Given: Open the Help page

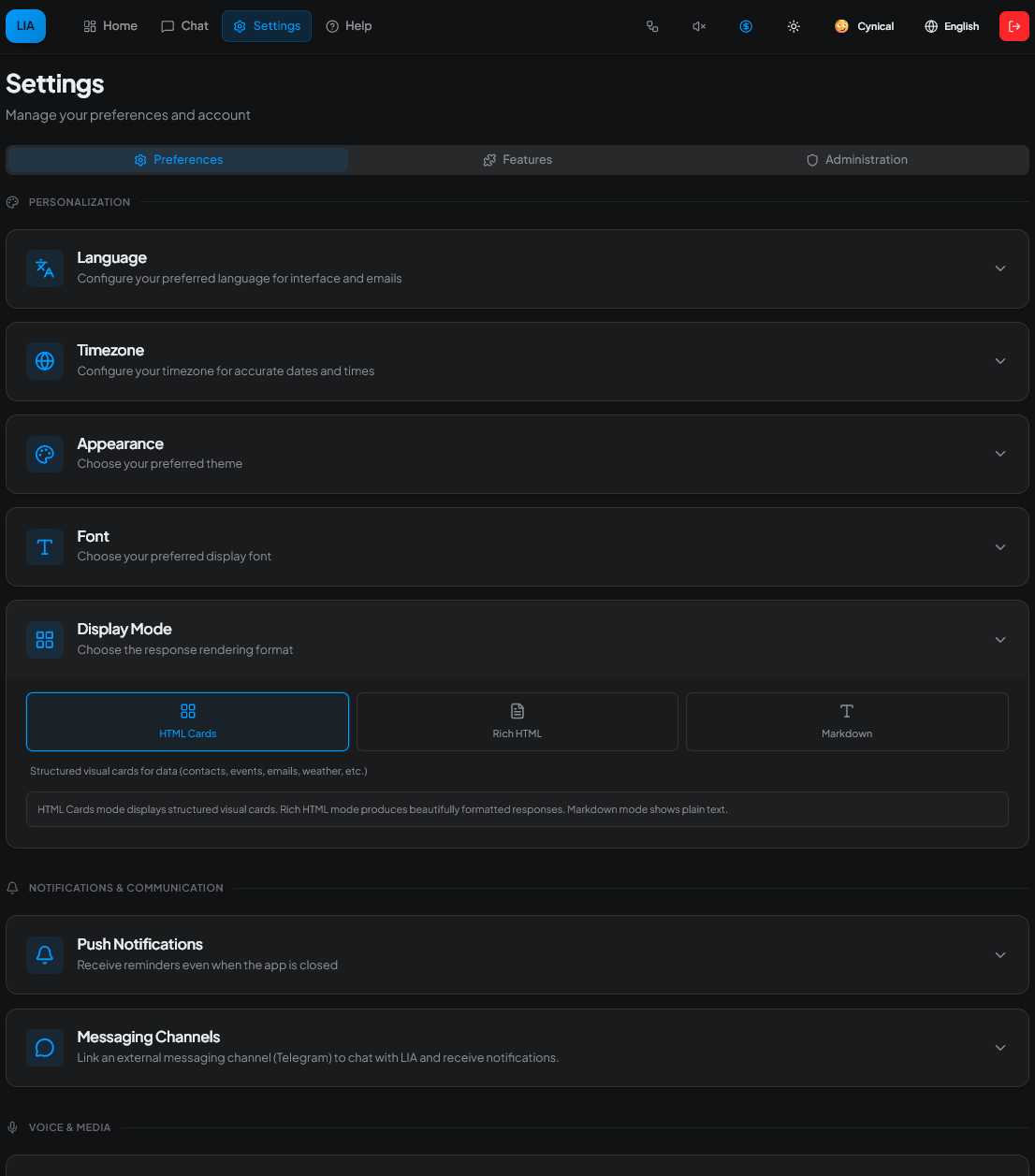Looking at the screenshot, I should [x=348, y=26].
